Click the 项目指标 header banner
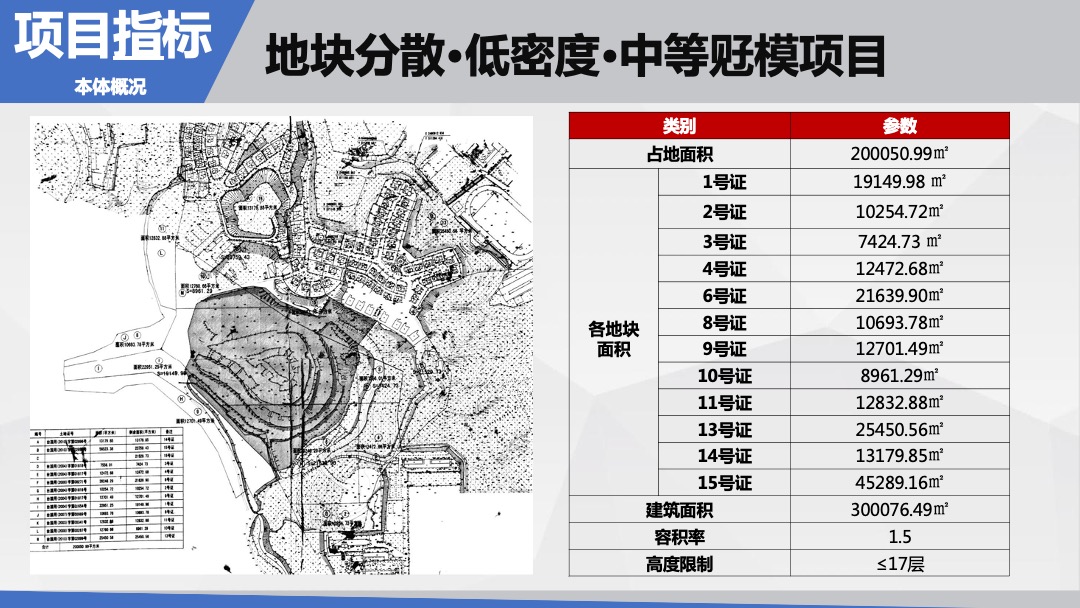1080x608 pixels. [110, 35]
